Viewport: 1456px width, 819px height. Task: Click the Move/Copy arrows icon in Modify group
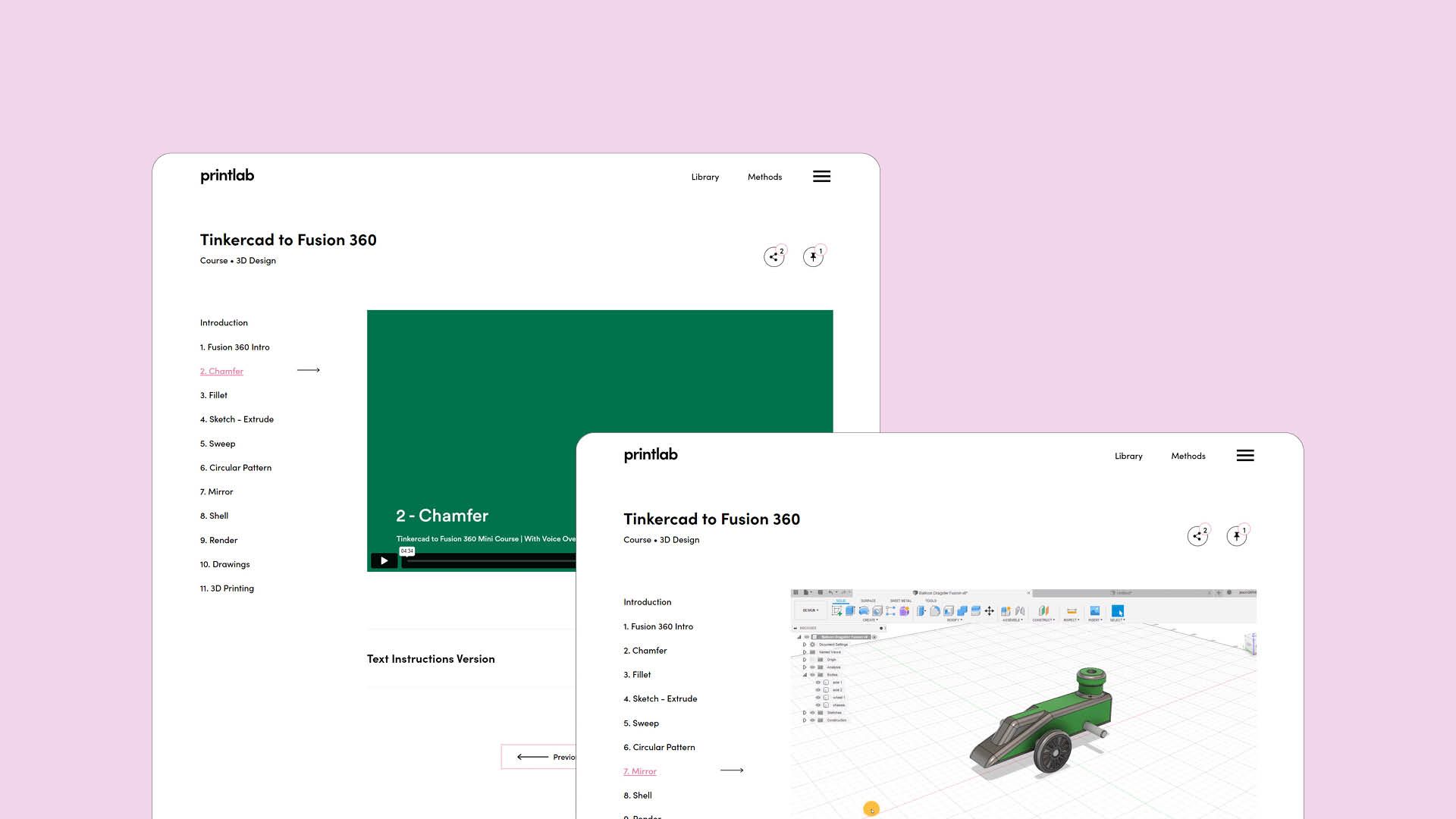(989, 611)
